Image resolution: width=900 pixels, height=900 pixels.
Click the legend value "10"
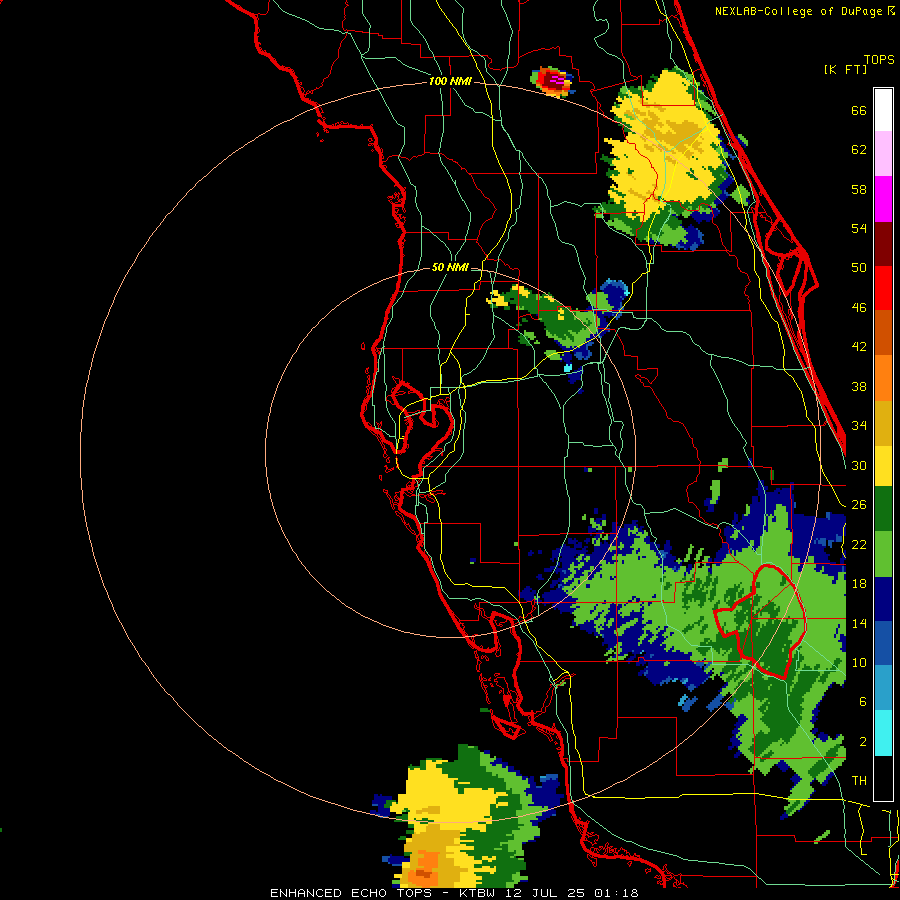pyautogui.click(x=859, y=662)
